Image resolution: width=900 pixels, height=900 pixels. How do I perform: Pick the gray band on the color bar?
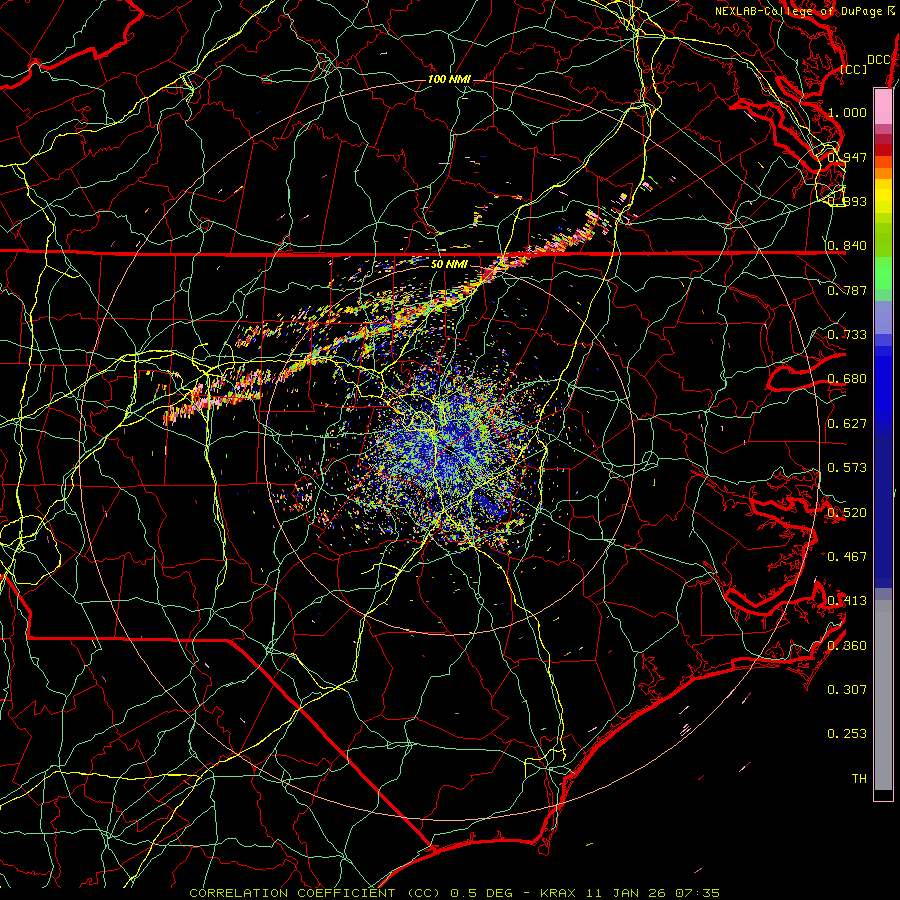tap(883, 695)
